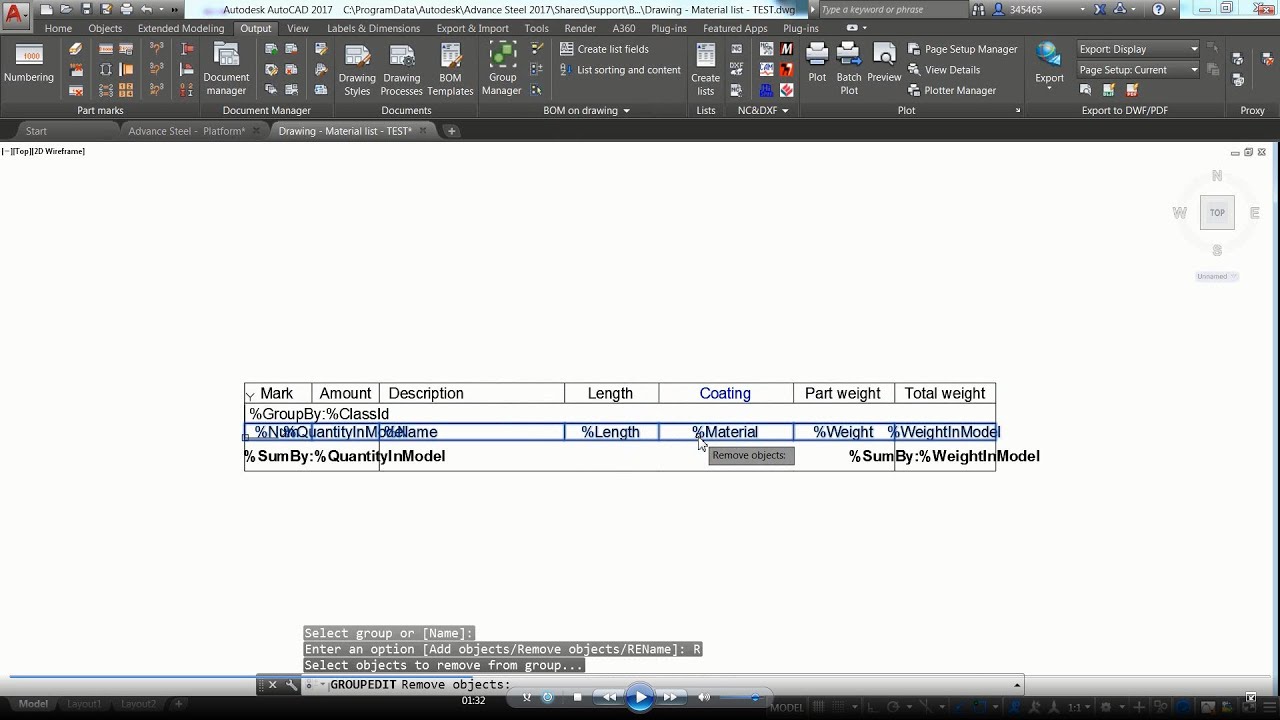
Task: Switch to the Model layout tab
Action: point(33,704)
